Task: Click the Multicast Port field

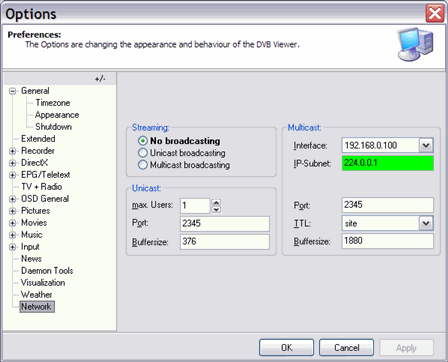Action: (388, 205)
